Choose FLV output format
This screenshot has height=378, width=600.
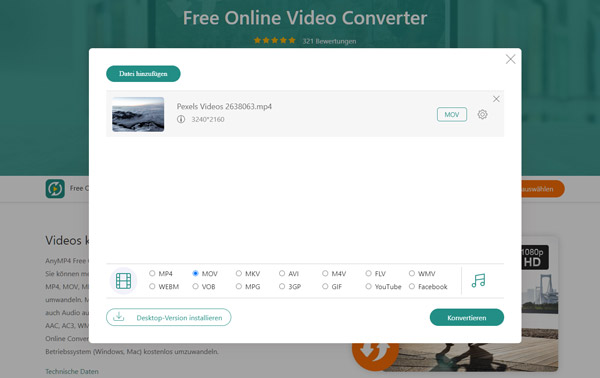click(x=368, y=273)
